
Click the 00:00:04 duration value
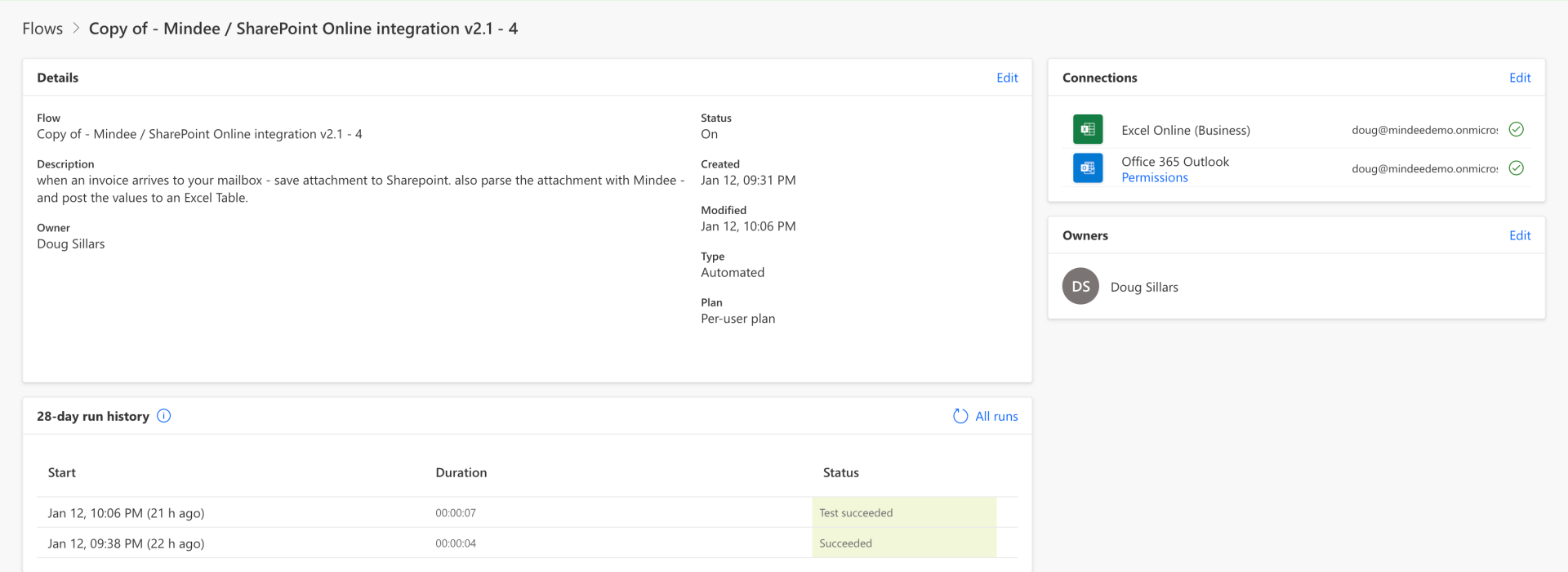(x=456, y=543)
